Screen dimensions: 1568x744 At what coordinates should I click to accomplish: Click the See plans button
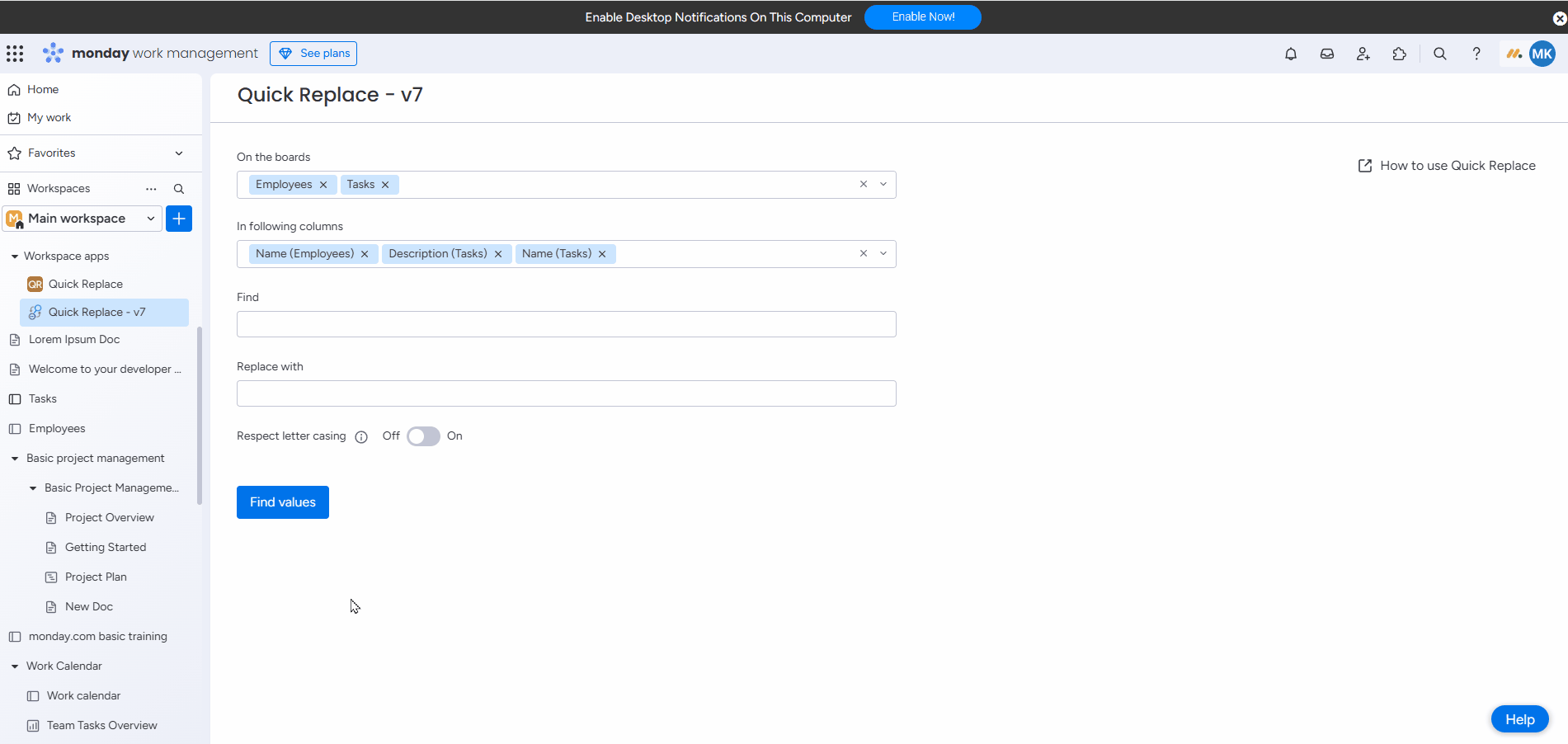[313, 54]
